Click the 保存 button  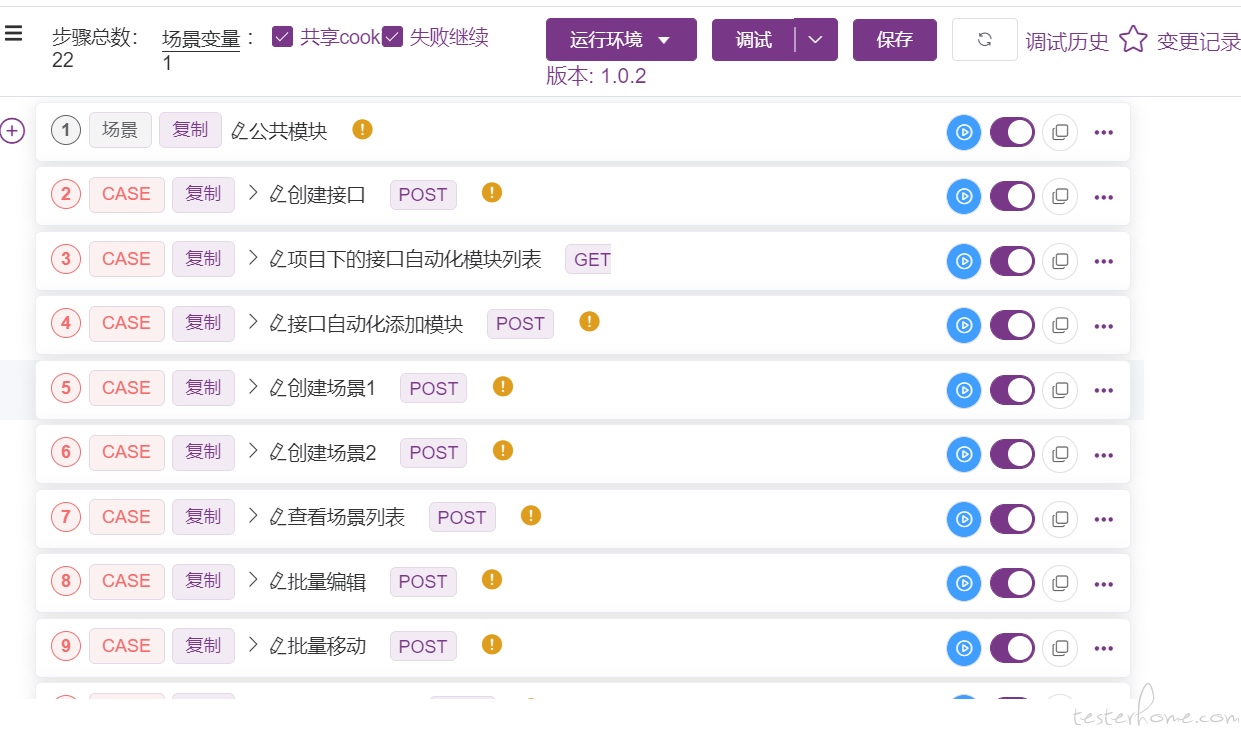coord(895,40)
